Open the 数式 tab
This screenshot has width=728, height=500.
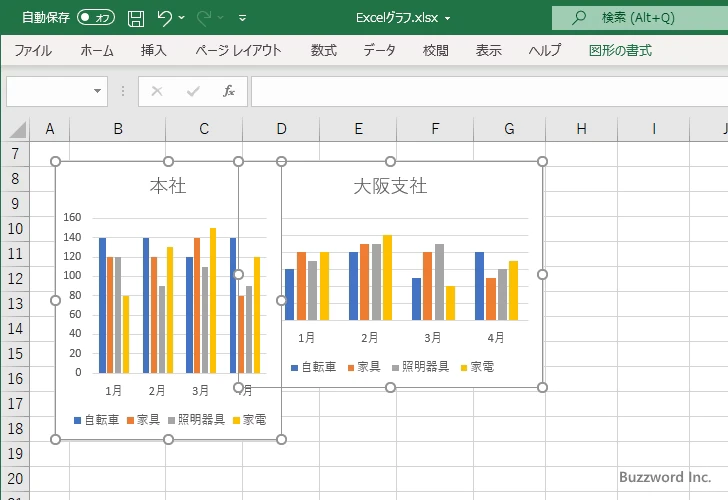point(324,50)
